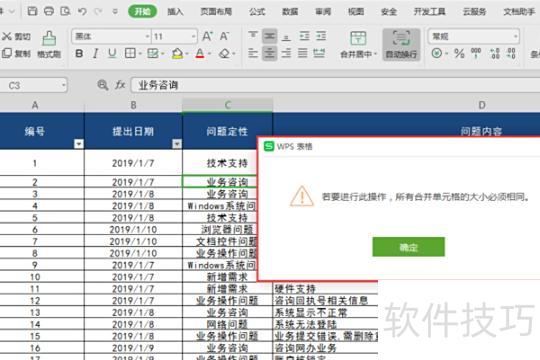Click the formula bar showing 业务咨询
Viewport: 540px width, 360px height.
[x=335, y=85]
